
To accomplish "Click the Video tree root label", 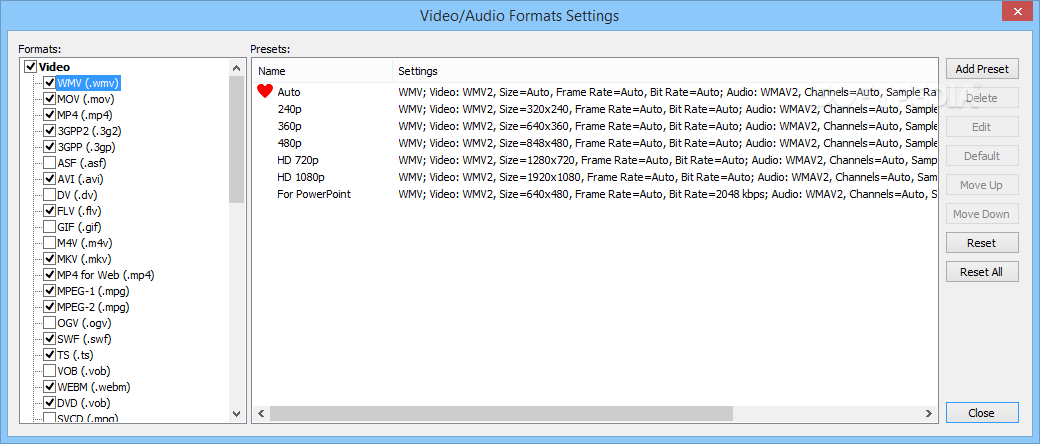I will pyautogui.click(x=54, y=67).
